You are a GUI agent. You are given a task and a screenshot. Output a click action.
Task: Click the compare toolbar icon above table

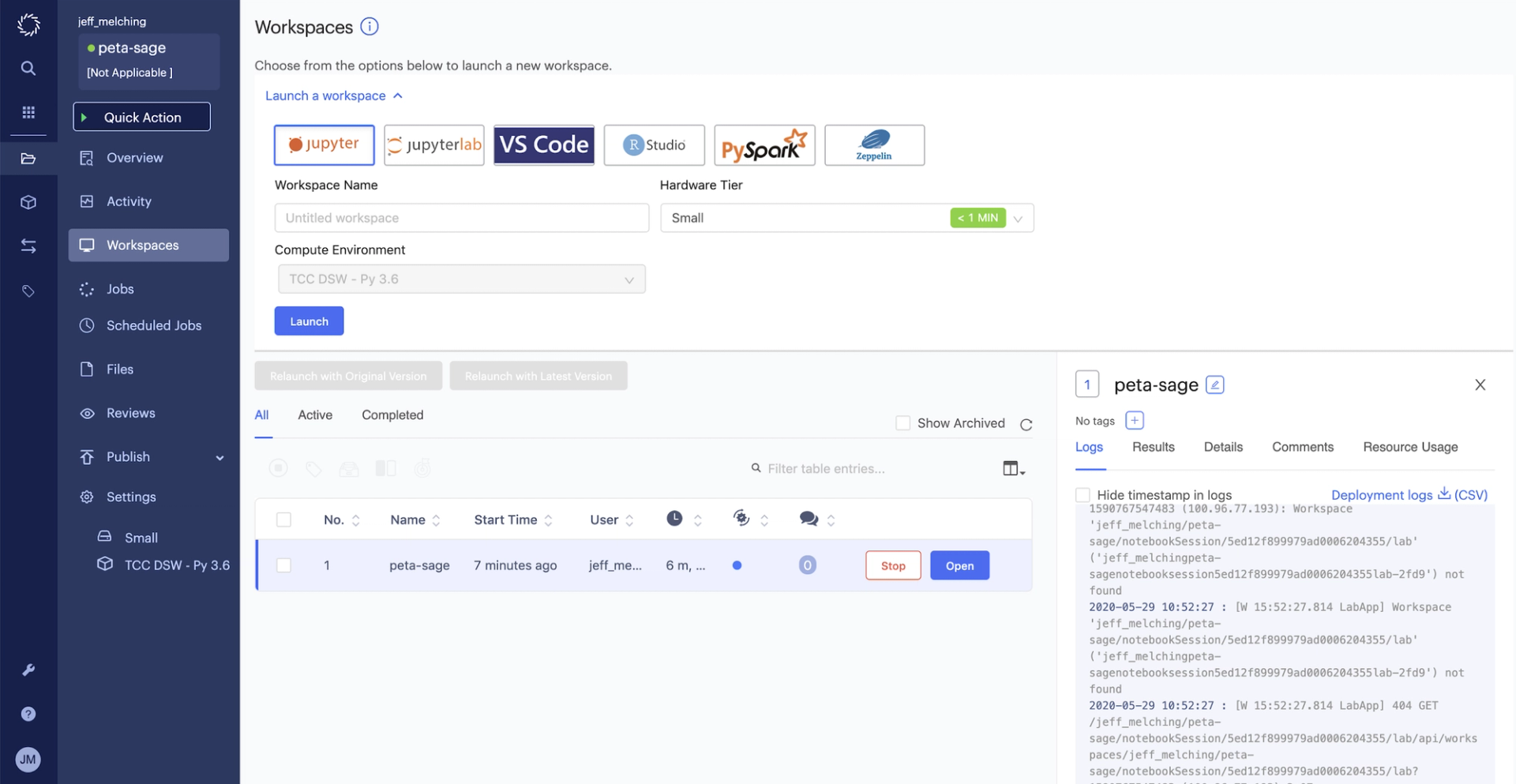click(x=385, y=468)
